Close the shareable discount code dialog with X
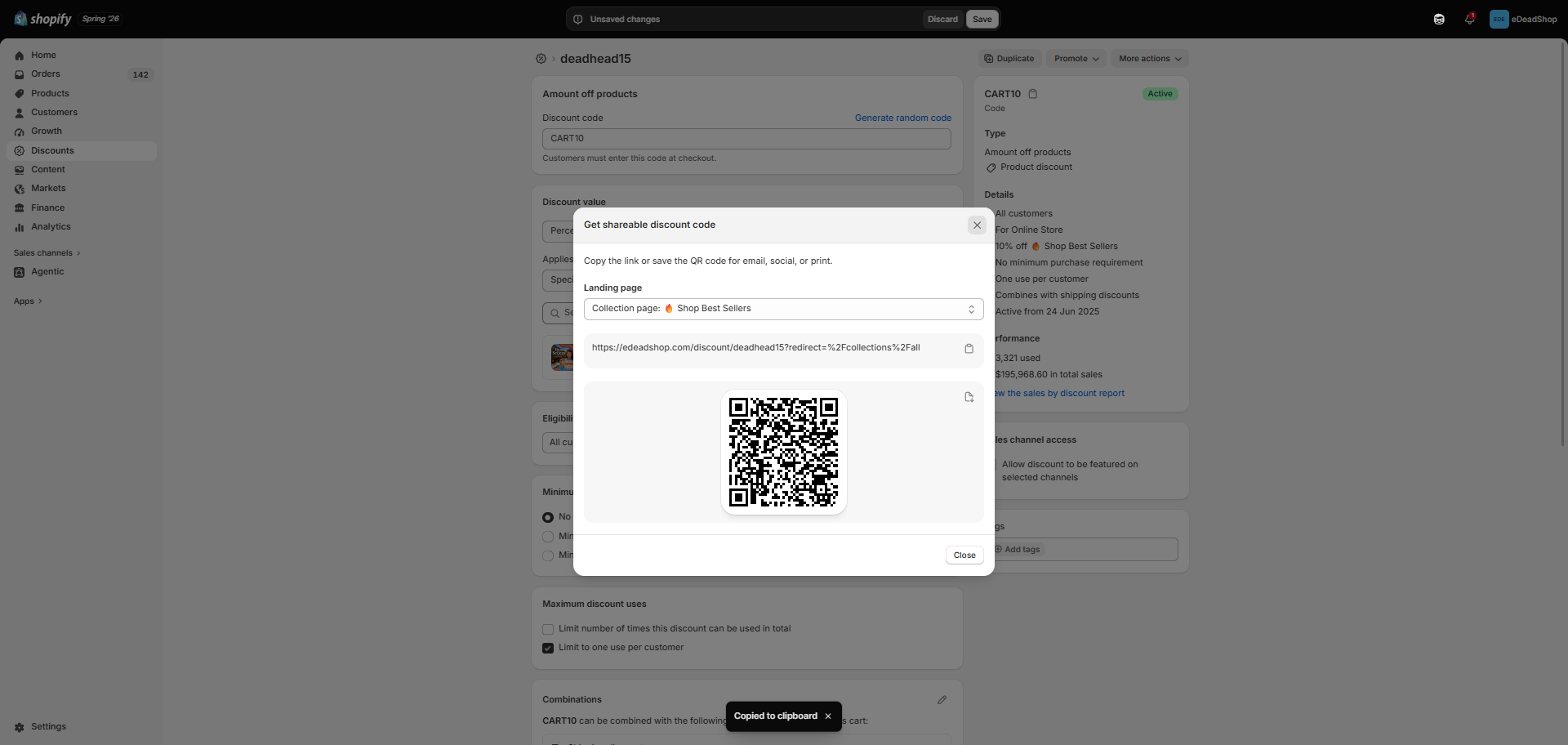This screenshot has height=745, width=1568. click(977, 225)
